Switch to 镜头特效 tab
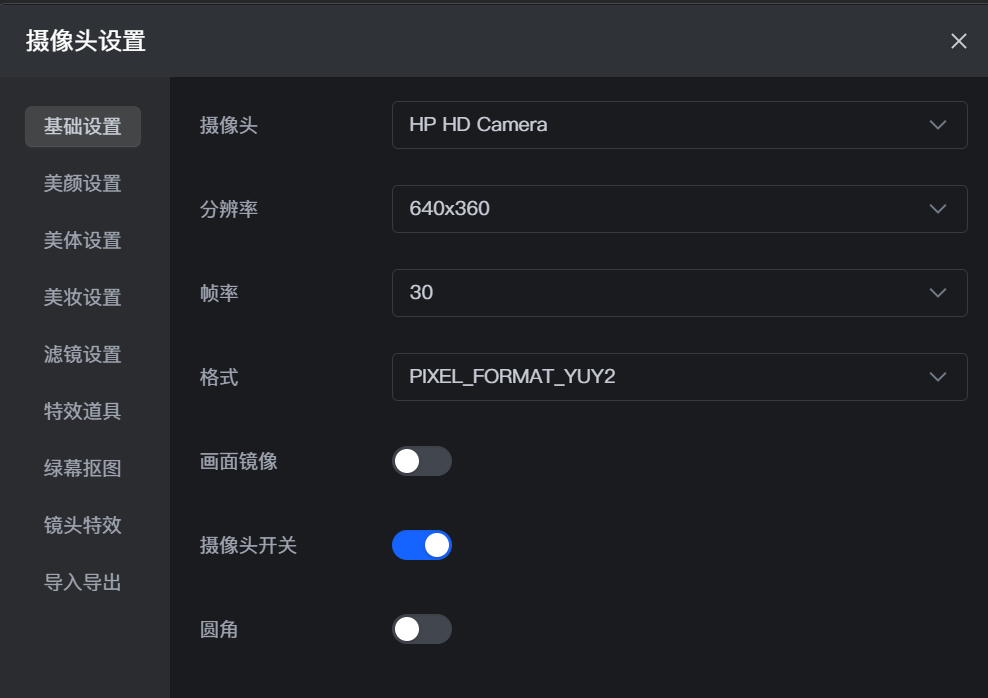This screenshot has width=988, height=698. (83, 526)
